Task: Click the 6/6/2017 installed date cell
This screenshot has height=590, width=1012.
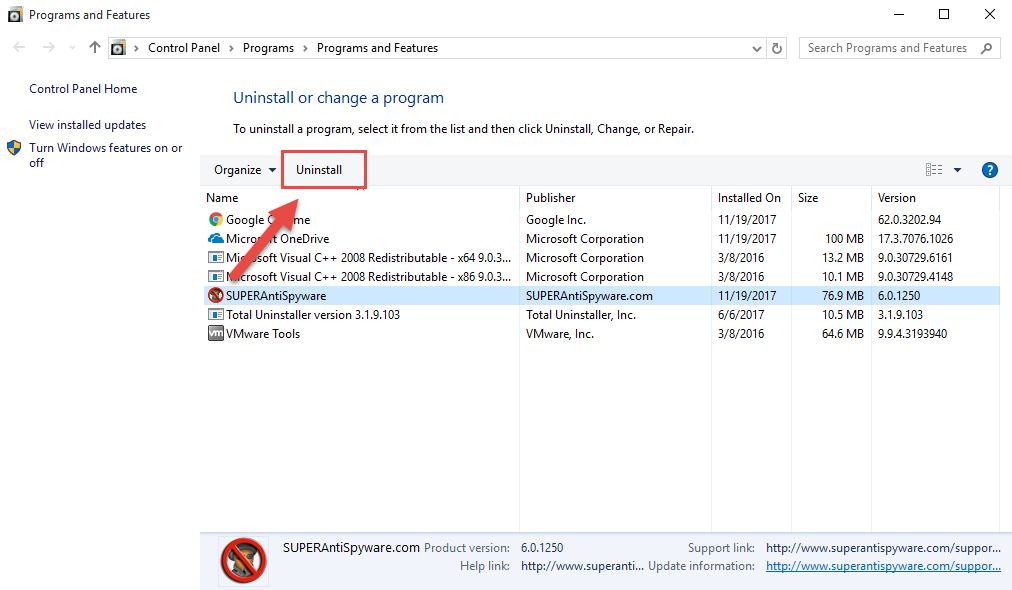Action: click(741, 314)
